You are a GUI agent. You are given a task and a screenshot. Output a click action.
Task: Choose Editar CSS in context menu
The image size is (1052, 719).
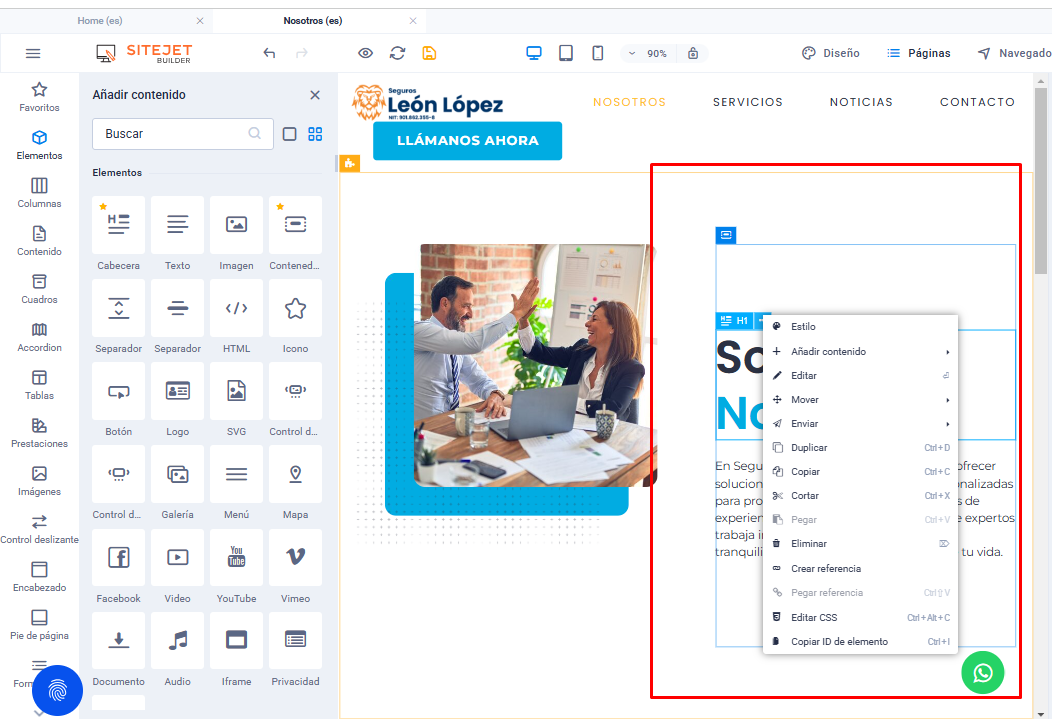814,618
